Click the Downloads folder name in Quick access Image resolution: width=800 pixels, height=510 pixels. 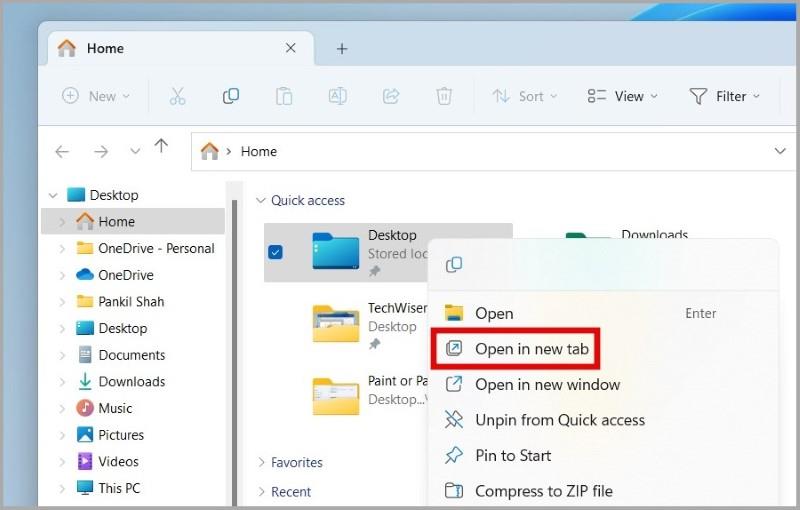click(x=655, y=235)
